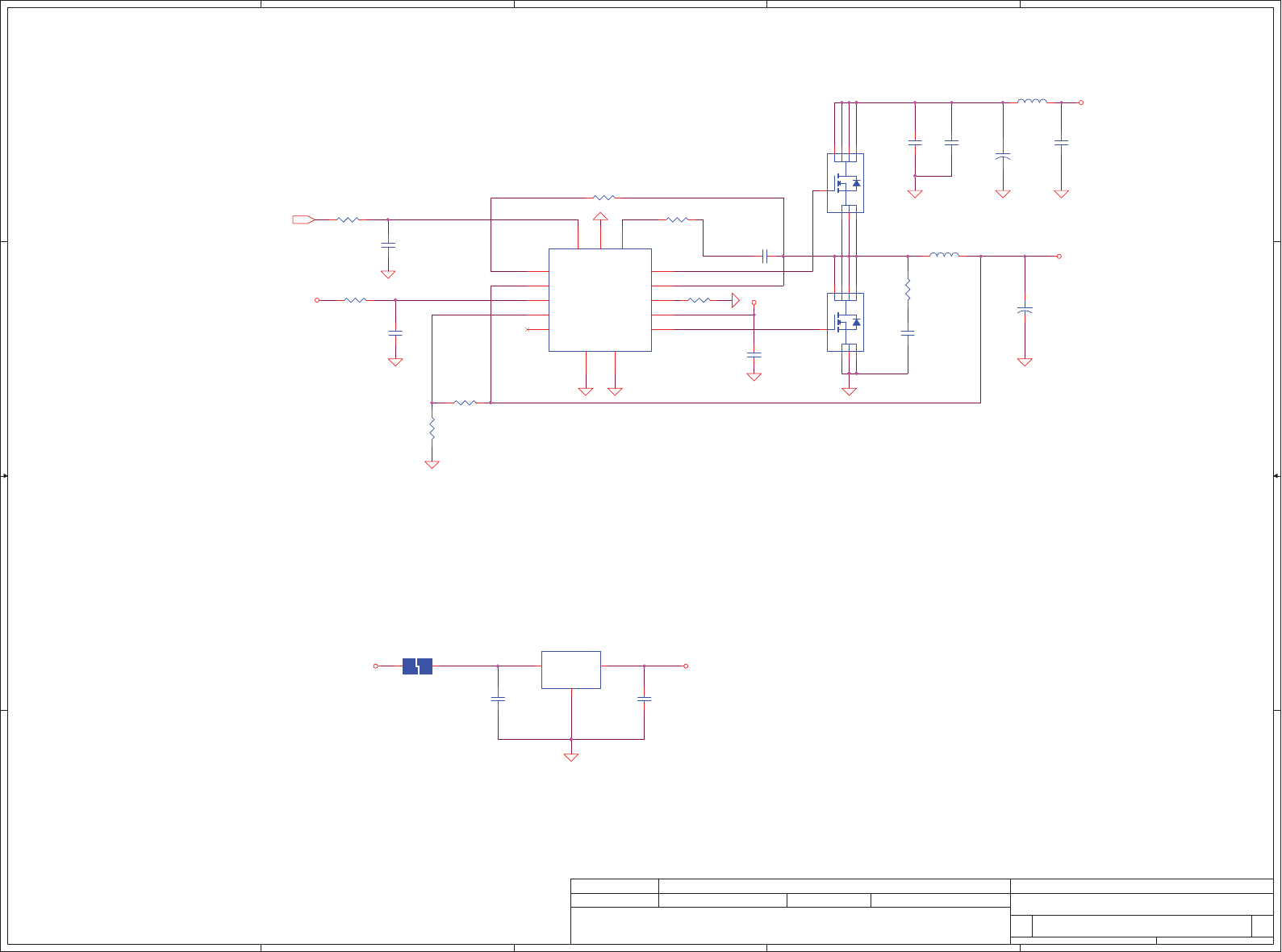Select the upper MOSFET tied to the top rail

846,183
